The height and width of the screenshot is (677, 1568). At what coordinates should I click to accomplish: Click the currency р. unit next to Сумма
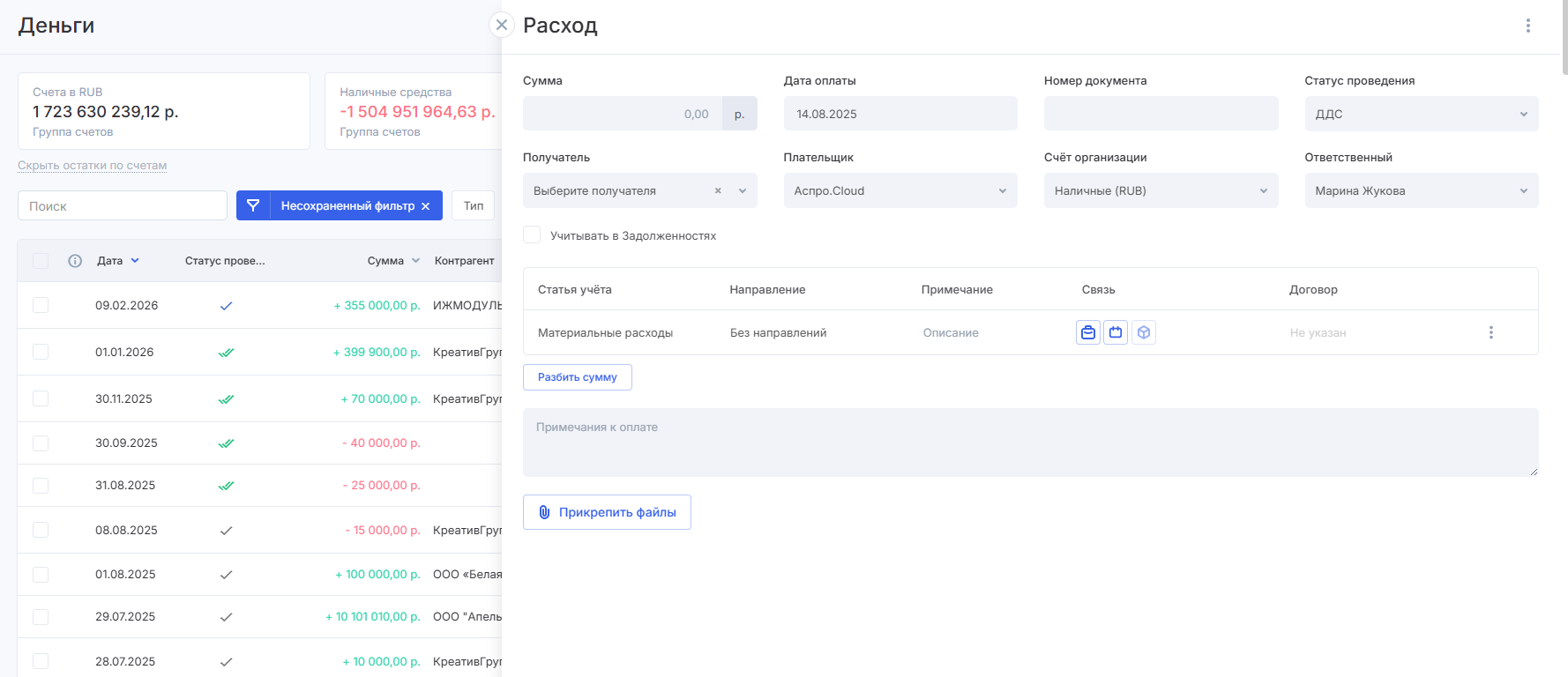[x=739, y=114]
